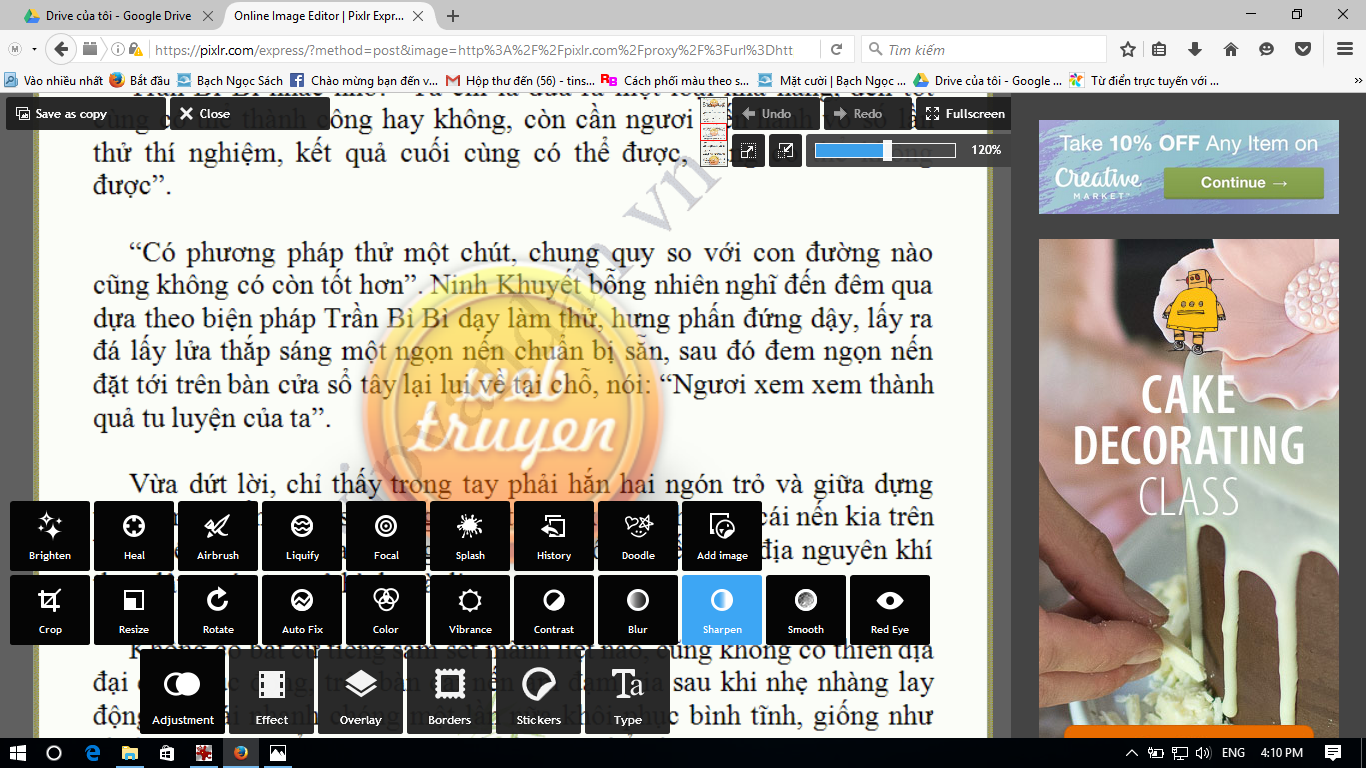This screenshot has height=768, width=1366.
Task: Open the Borders category
Action: tap(449, 692)
